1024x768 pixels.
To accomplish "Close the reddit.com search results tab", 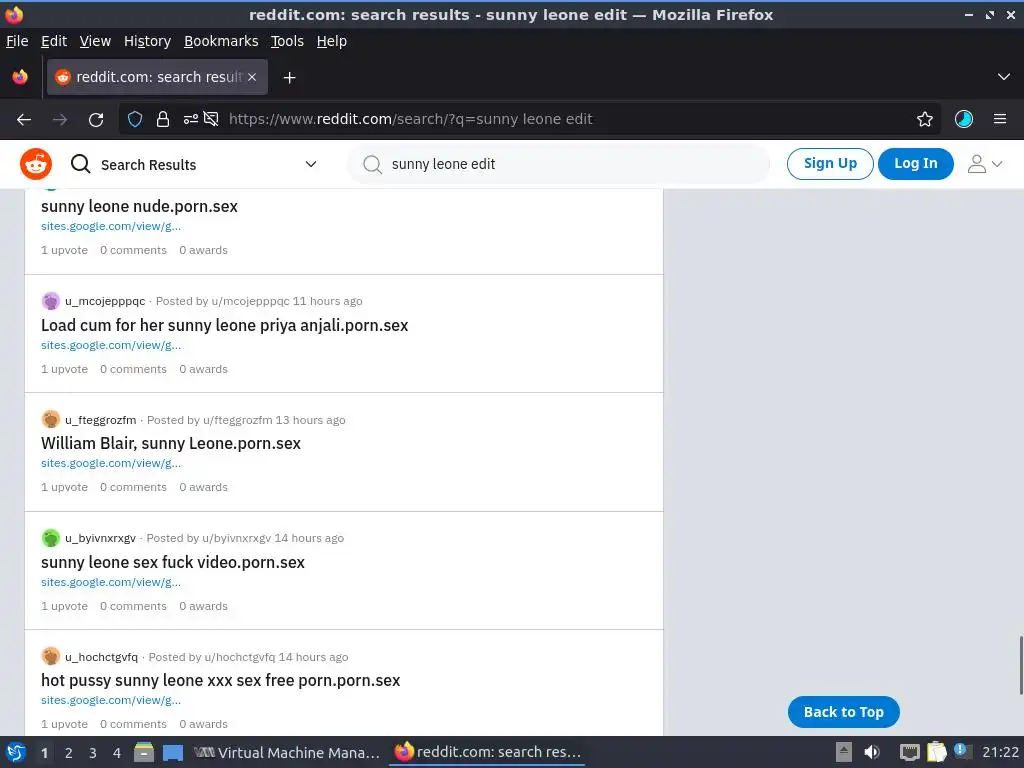I will [x=252, y=77].
